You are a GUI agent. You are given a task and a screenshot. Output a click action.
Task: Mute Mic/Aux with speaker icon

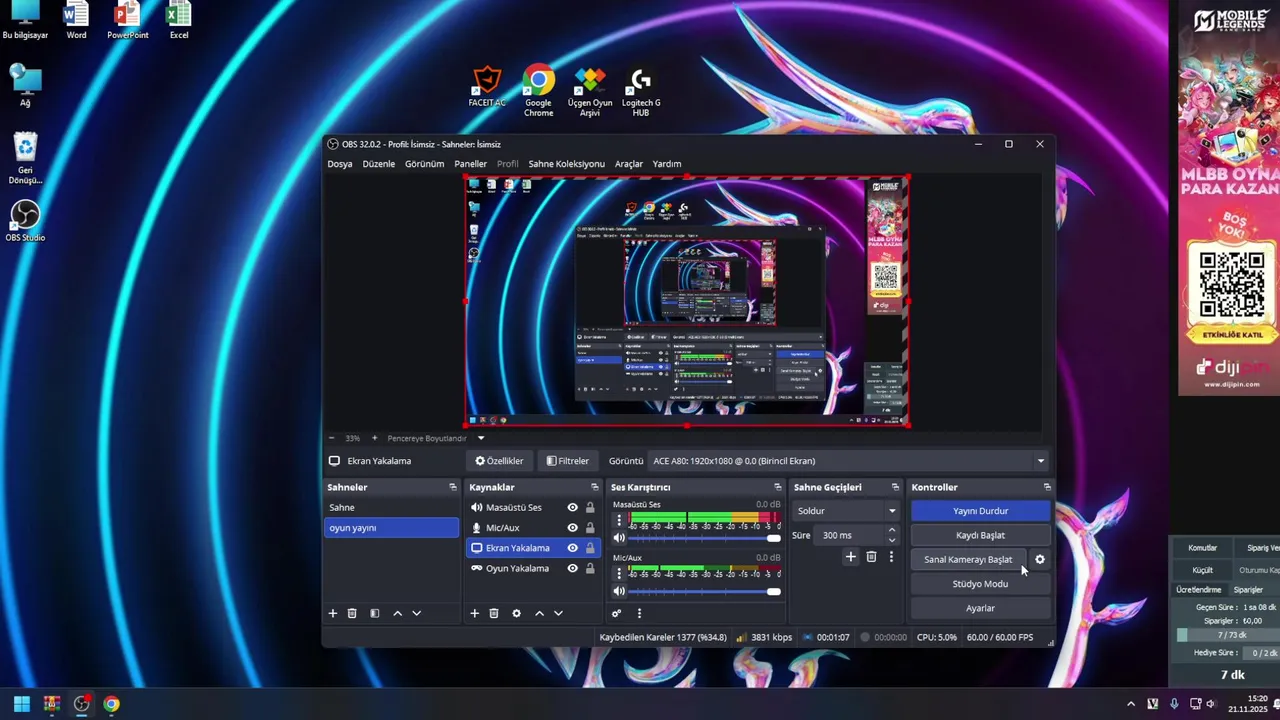click(619, 591)
